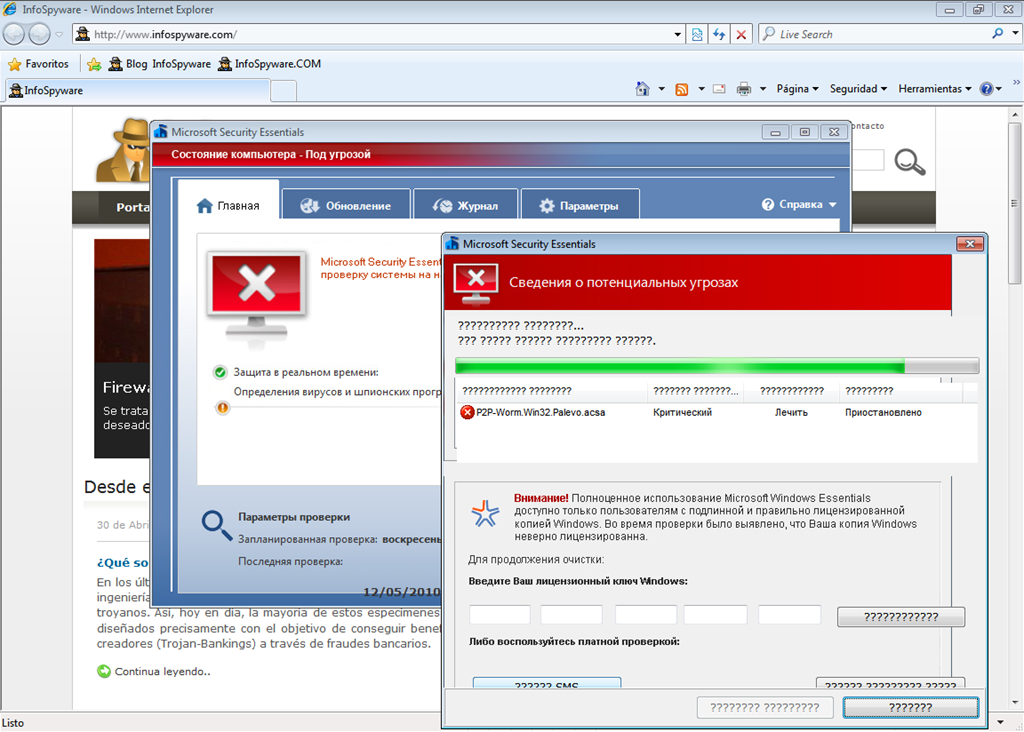
Task: Click the scan parameters magnifier icon
Action: point(216,525)
